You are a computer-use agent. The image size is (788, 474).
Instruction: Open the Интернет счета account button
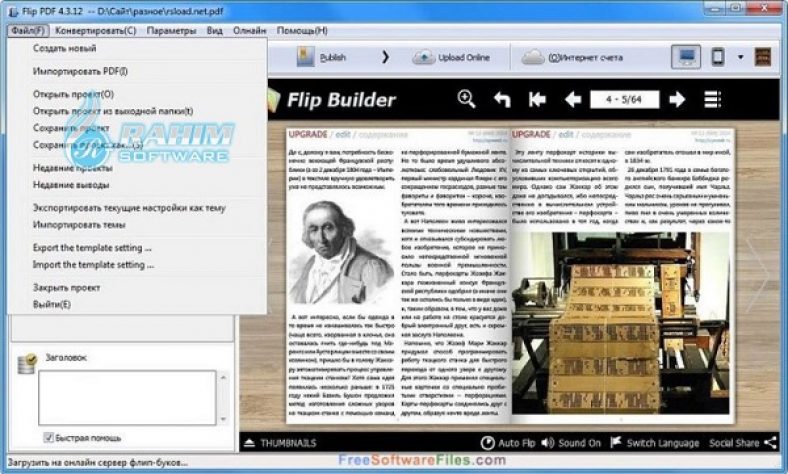[x=572, y=57]
